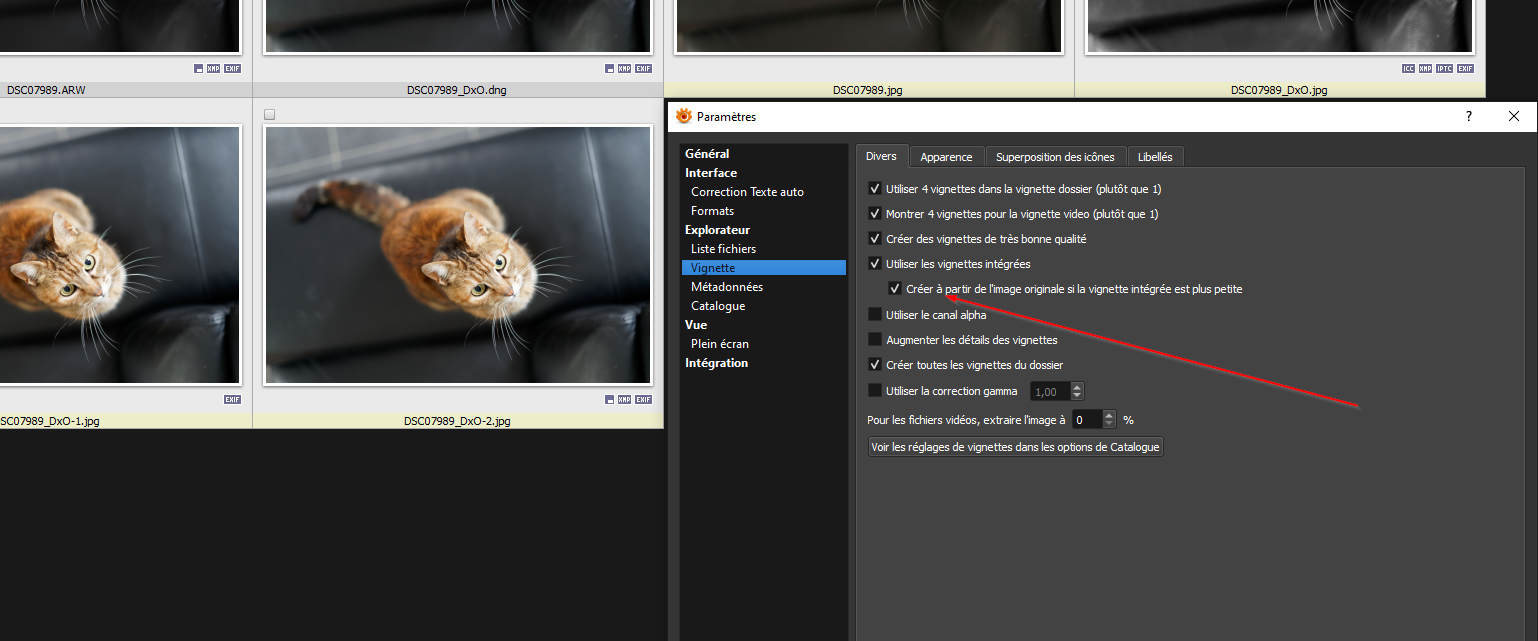
Task: Switch to the Divers tab
Action: point(881,156)
